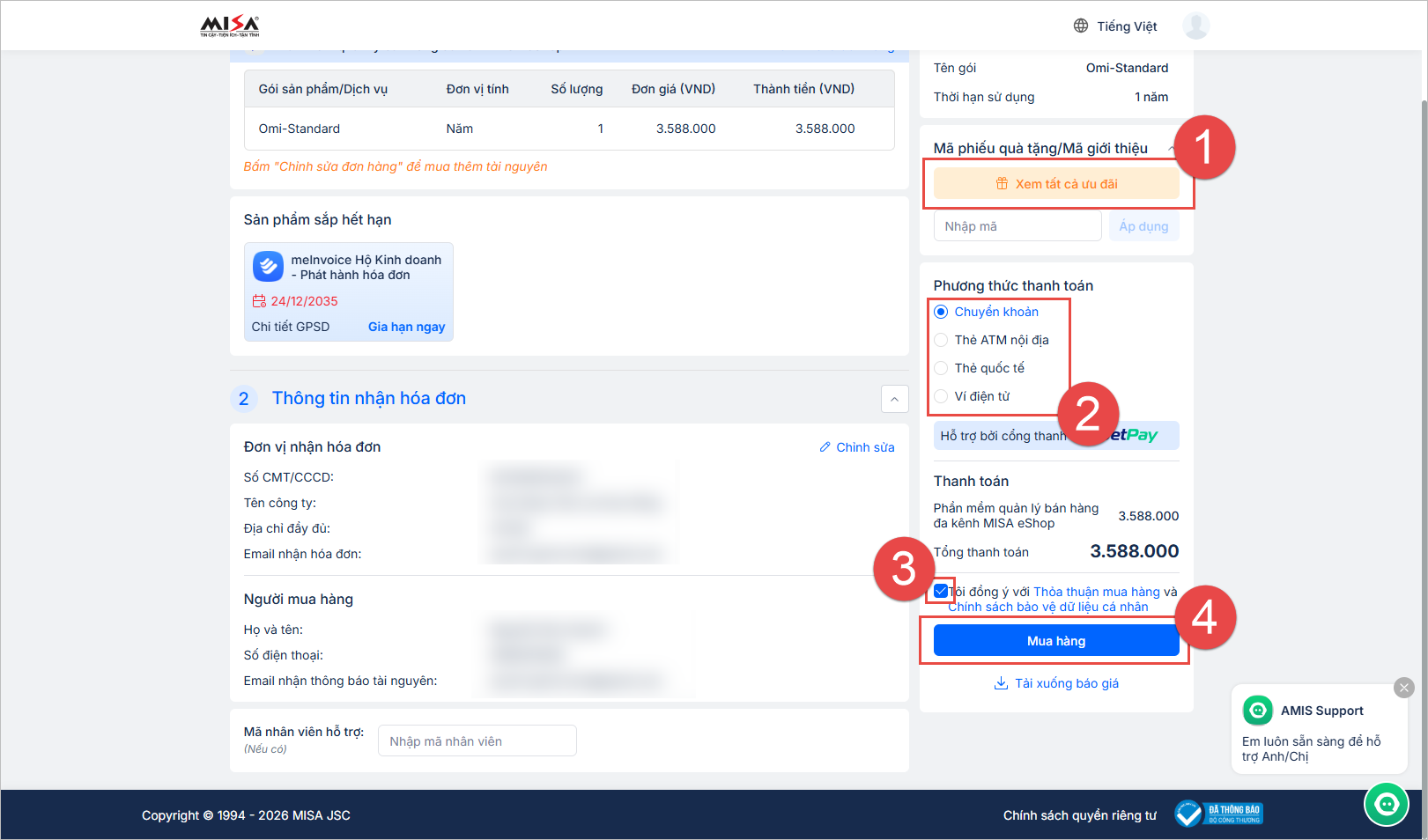Toggle the purchase agreement checkbox
The height and width of the screenshot is (840, 1428).
point(941,592)
